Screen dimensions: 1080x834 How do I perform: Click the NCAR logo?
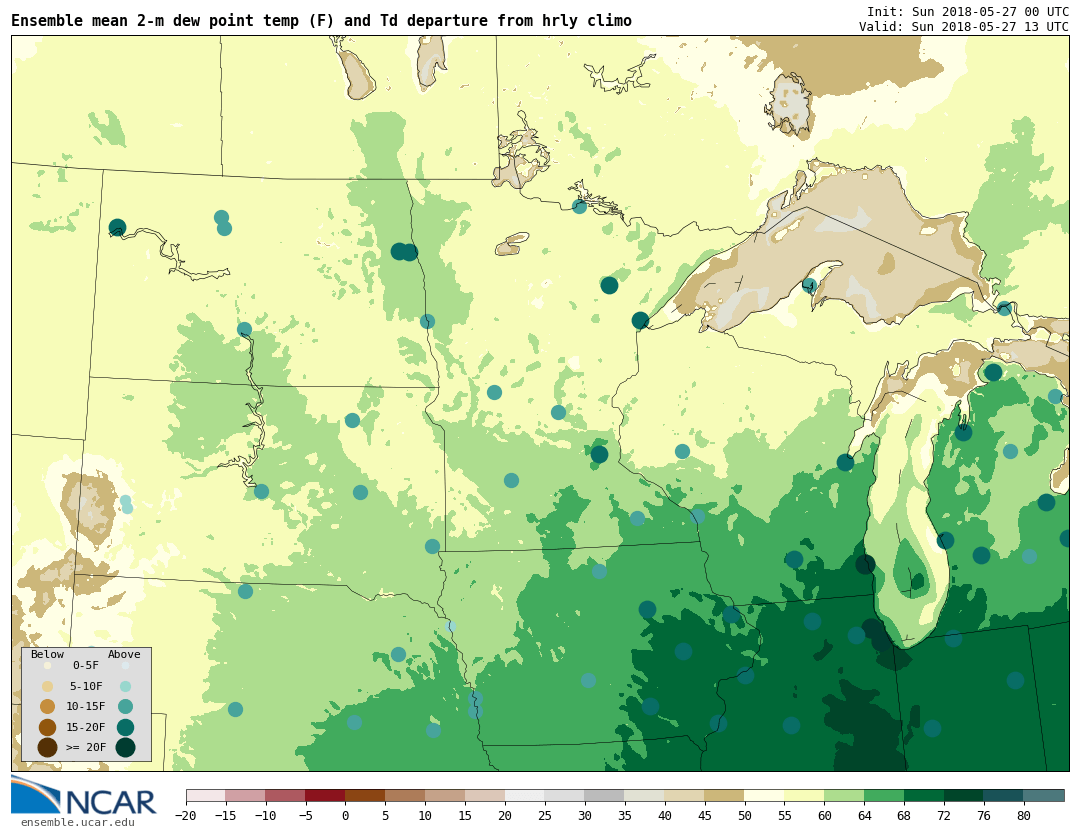[x=84, y=796]
